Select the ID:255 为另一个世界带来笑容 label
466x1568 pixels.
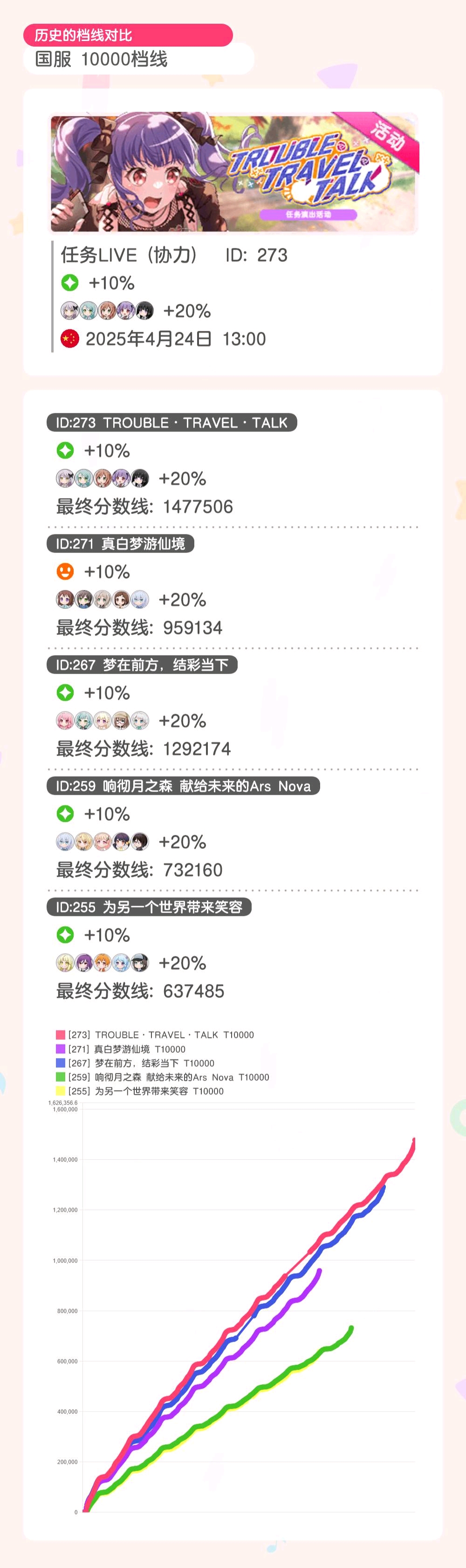[x=149, y=907]
